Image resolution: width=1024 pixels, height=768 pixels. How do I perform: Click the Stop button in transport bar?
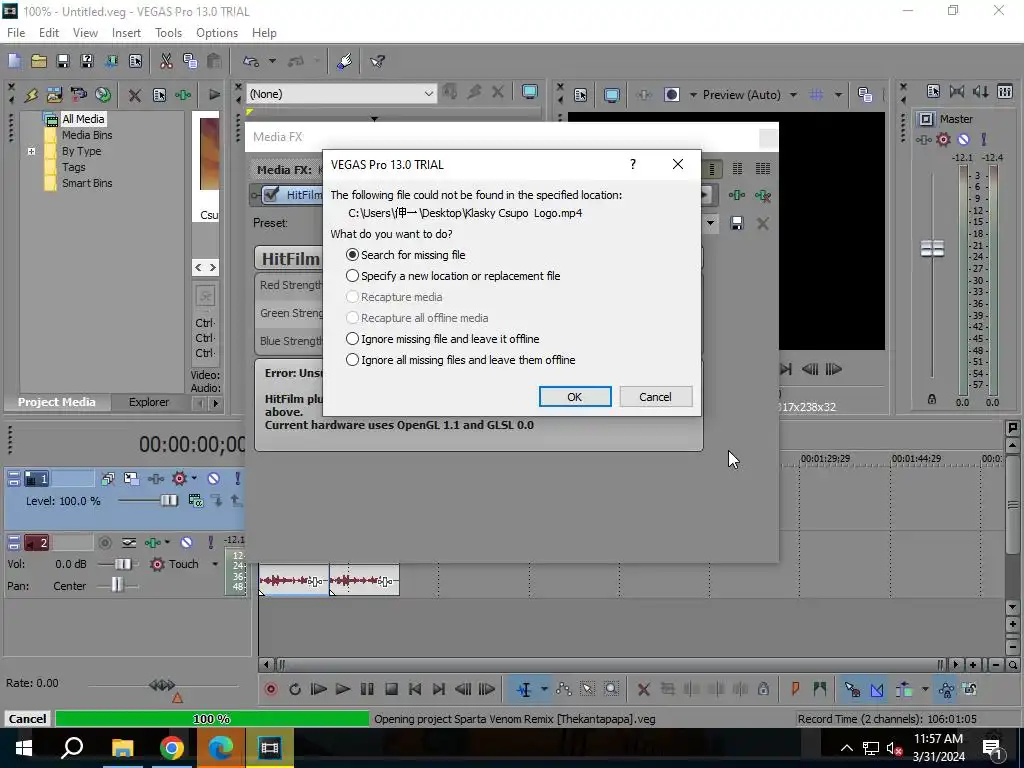[x=391, y=689]
